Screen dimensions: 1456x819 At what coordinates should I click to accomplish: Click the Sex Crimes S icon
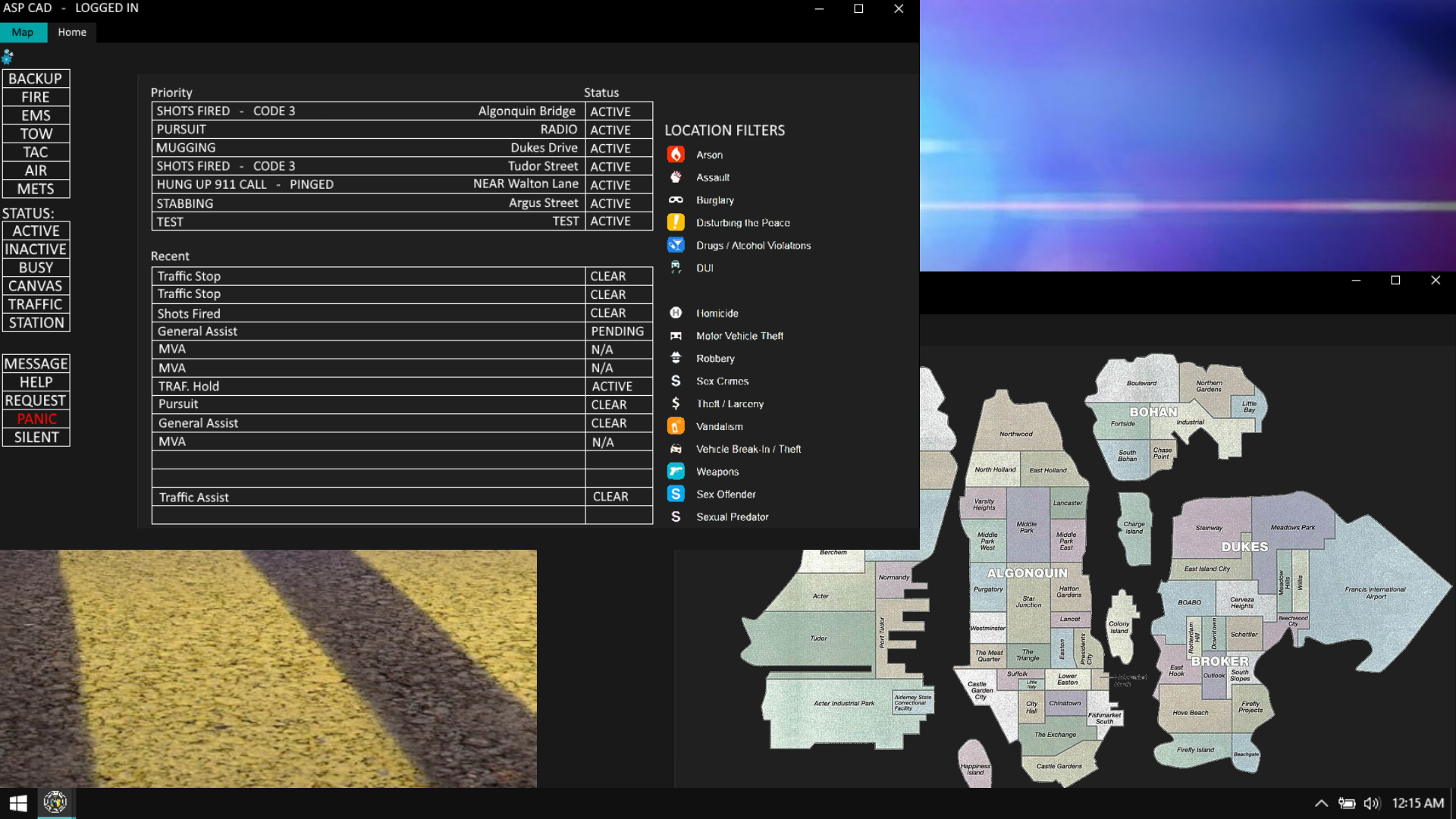pos(676,381)
